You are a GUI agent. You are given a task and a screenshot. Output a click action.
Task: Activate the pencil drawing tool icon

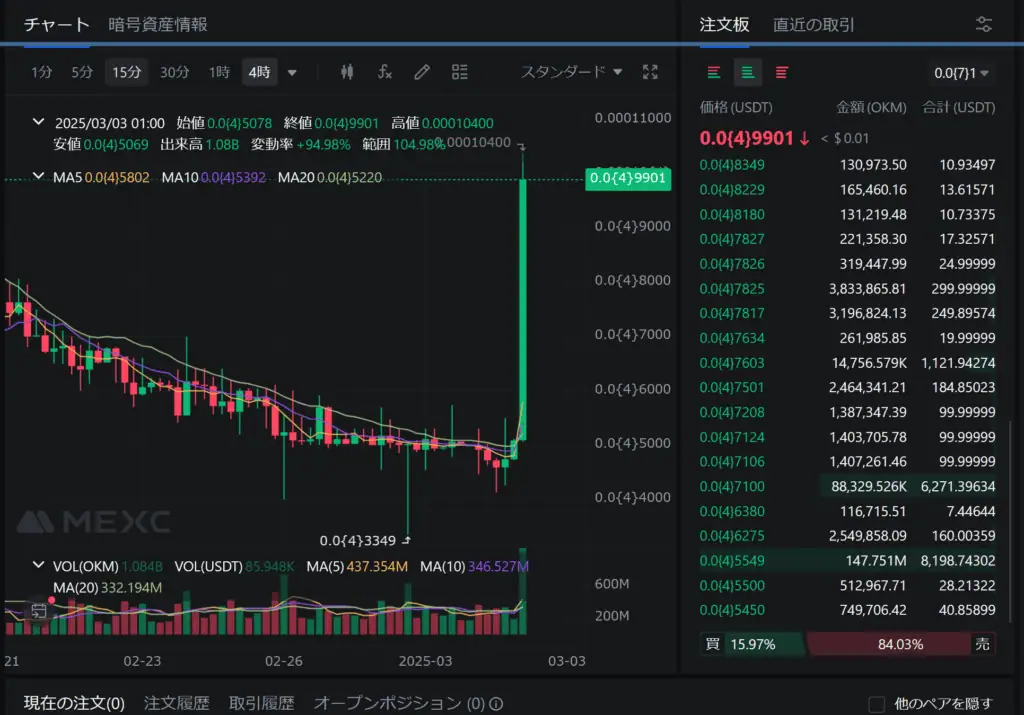[422, 72]
